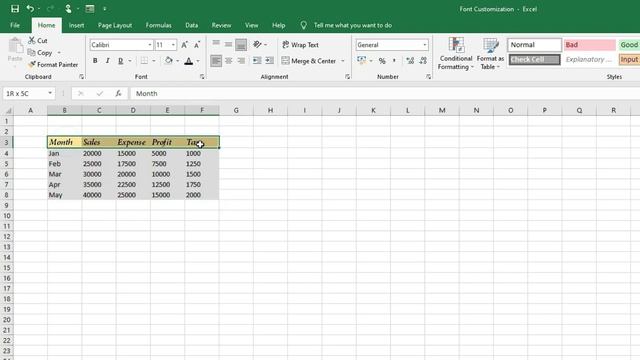Click the Name Box showing 1R x 5C
Screen dimensions: 640x360
coord(29,93)
